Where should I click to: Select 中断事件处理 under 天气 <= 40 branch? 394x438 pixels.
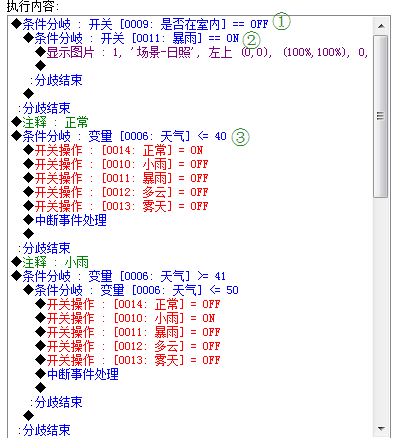click(65, 220)
